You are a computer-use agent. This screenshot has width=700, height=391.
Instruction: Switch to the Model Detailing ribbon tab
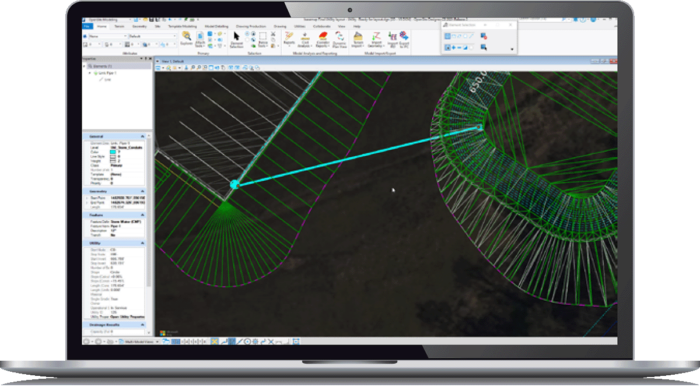(217, 26)
